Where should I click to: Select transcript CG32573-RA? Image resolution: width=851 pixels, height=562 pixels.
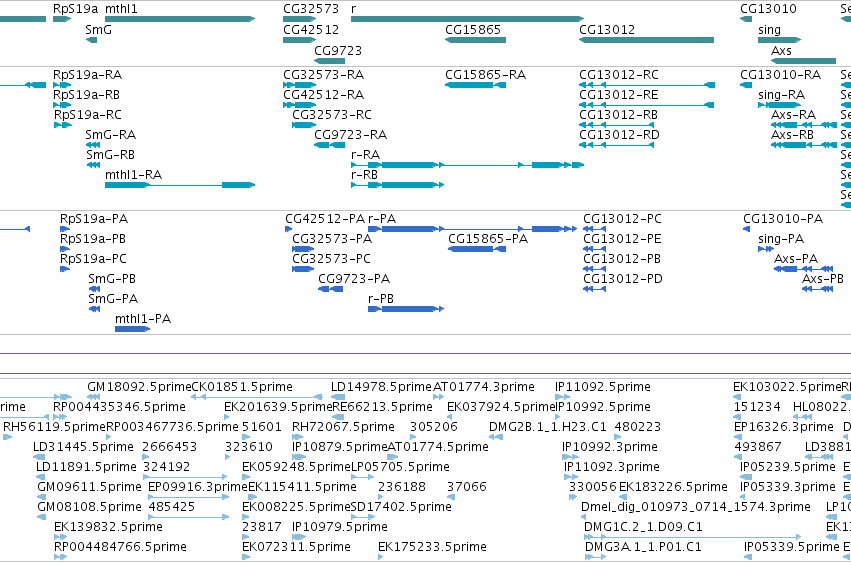coord(300,85)
